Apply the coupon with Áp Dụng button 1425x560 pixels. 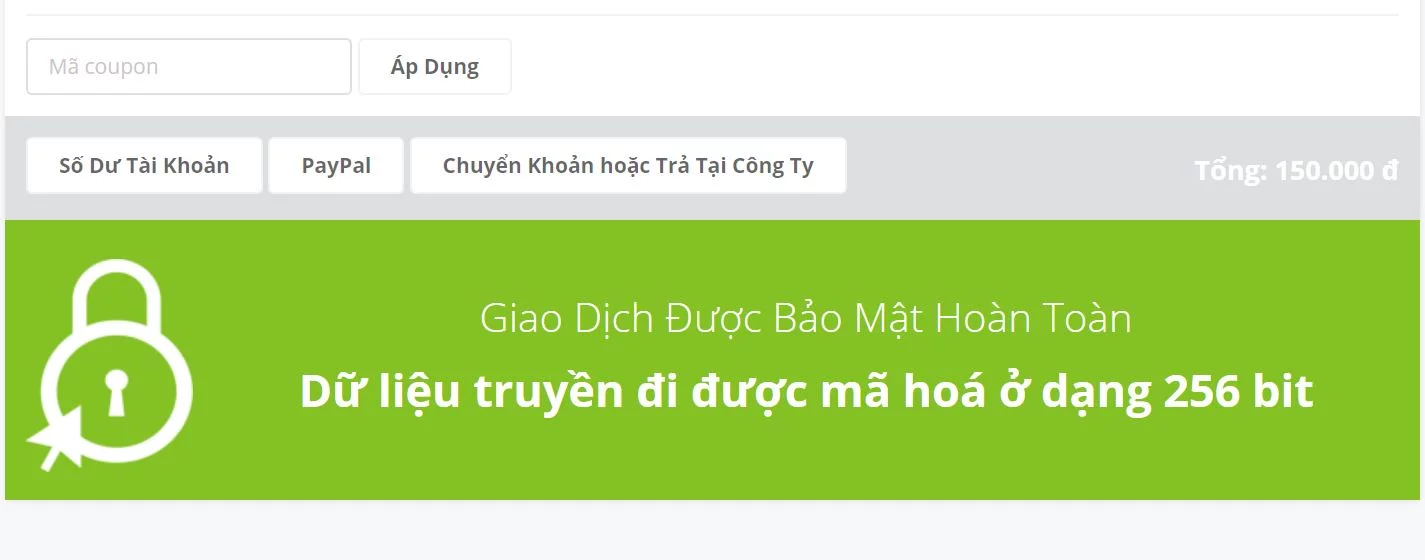pos(435,67)
